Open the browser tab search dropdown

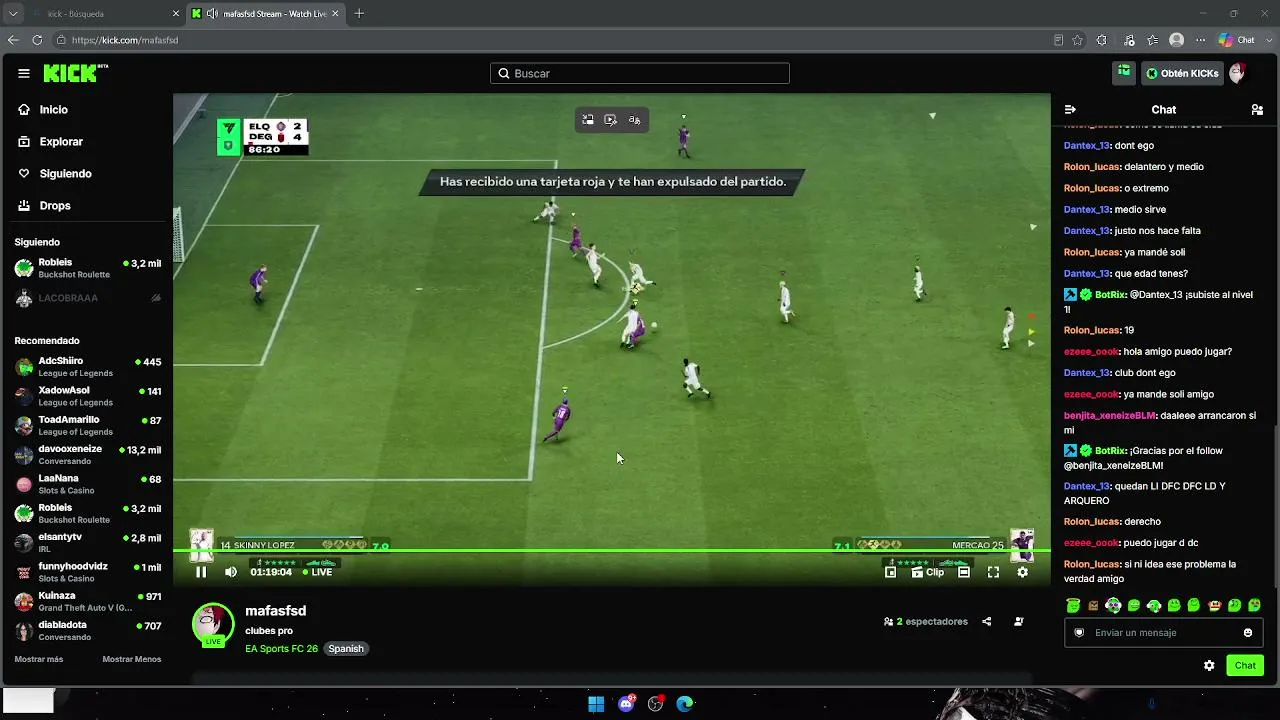[13, 14]
